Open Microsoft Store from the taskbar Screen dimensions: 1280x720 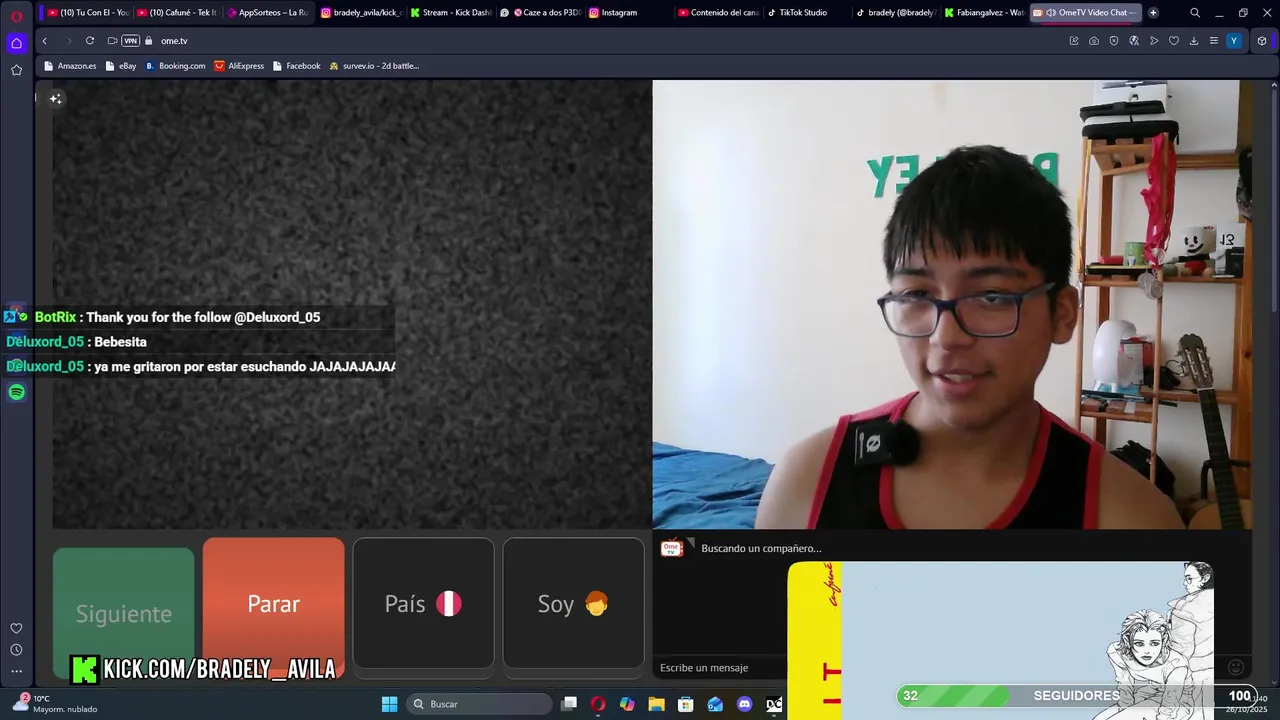tap(686, 704)
